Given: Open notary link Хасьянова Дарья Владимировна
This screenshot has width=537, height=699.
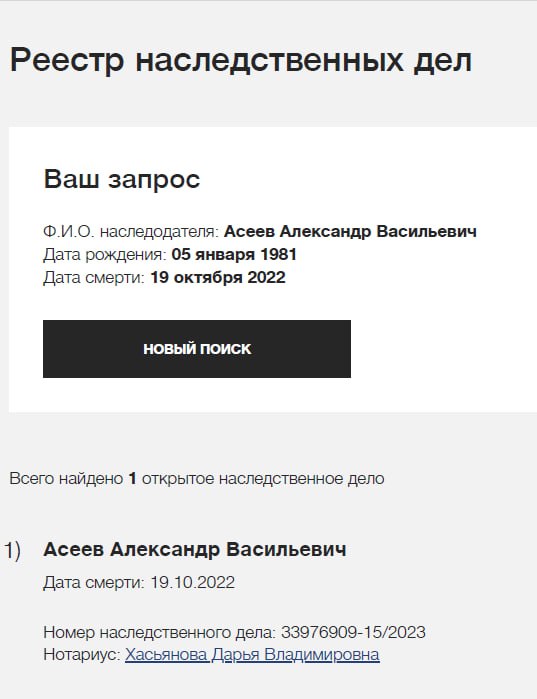Looking at the screenshot, I should 252,654.
